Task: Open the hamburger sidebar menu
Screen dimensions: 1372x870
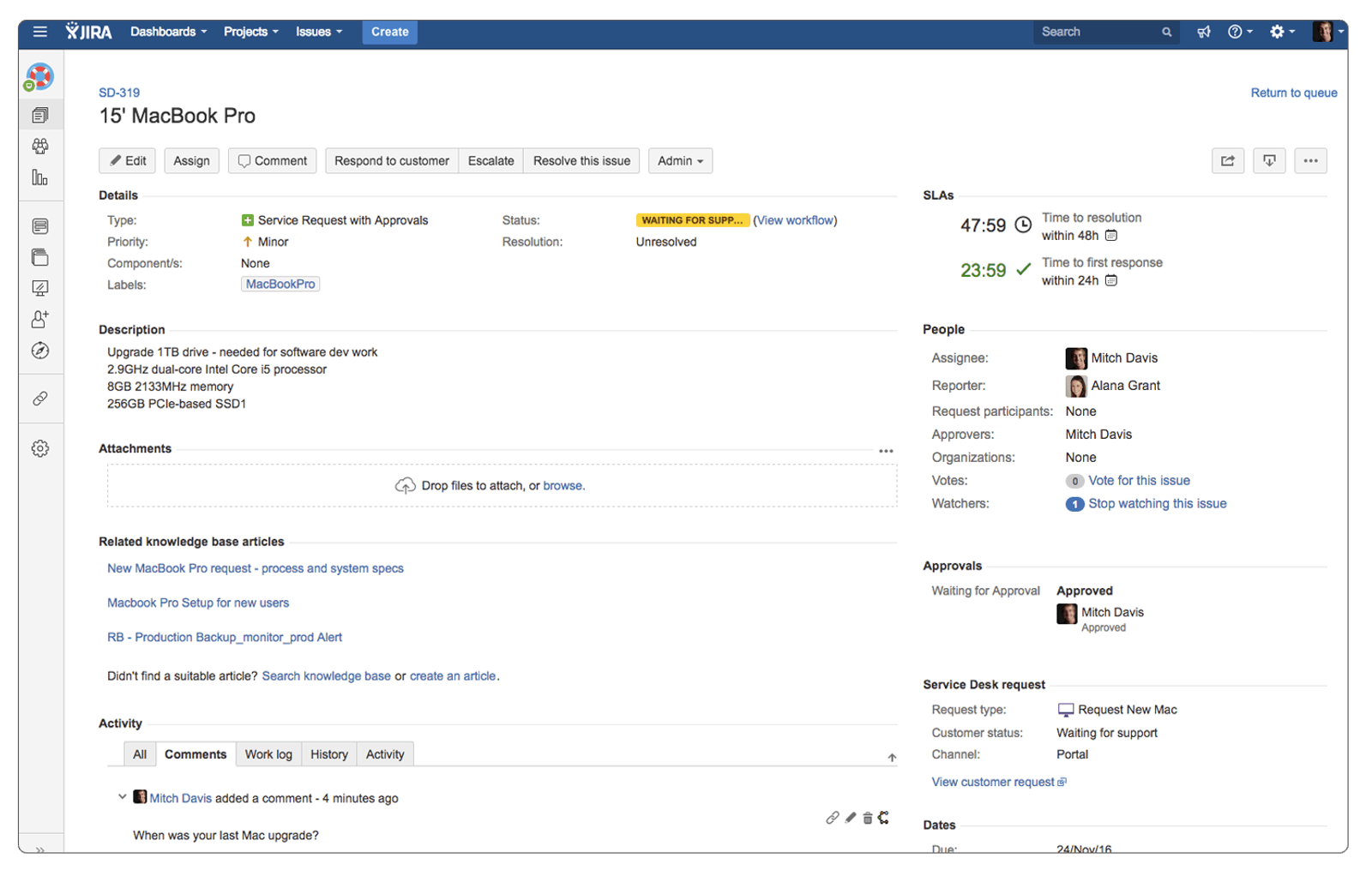Action: [39, 32]
